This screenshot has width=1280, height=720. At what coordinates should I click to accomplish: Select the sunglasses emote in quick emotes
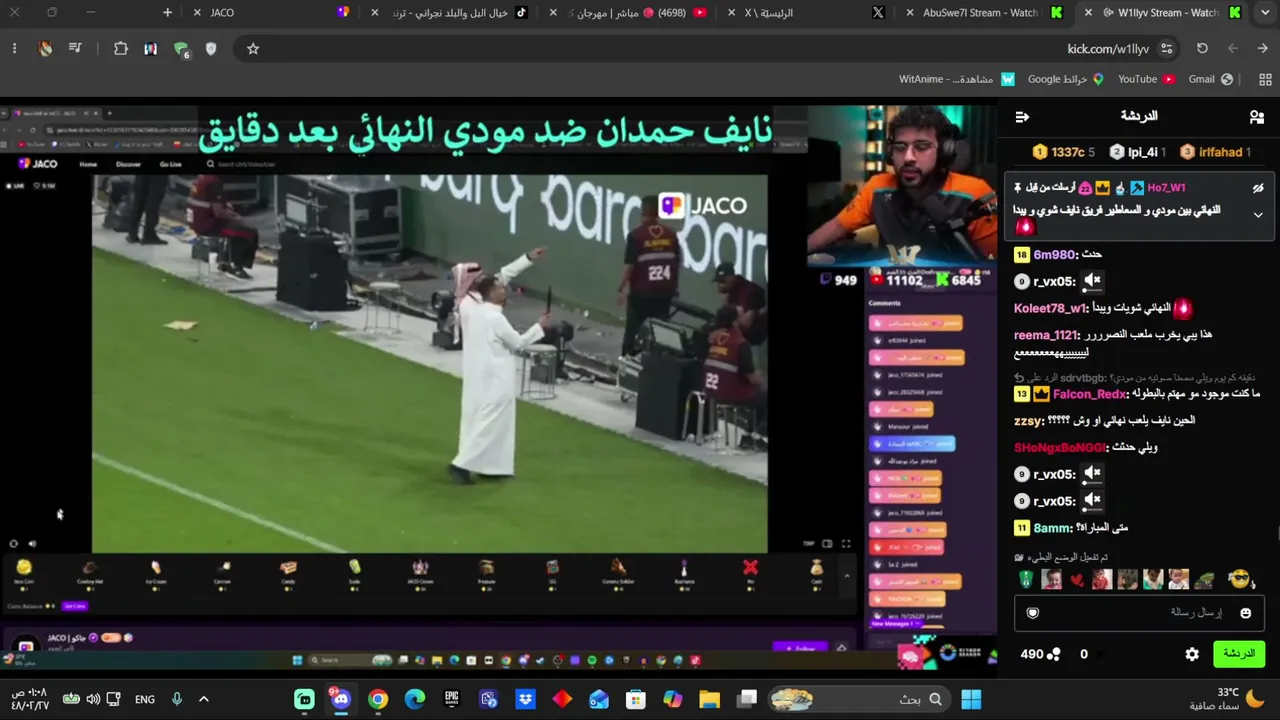(1241, 579)
